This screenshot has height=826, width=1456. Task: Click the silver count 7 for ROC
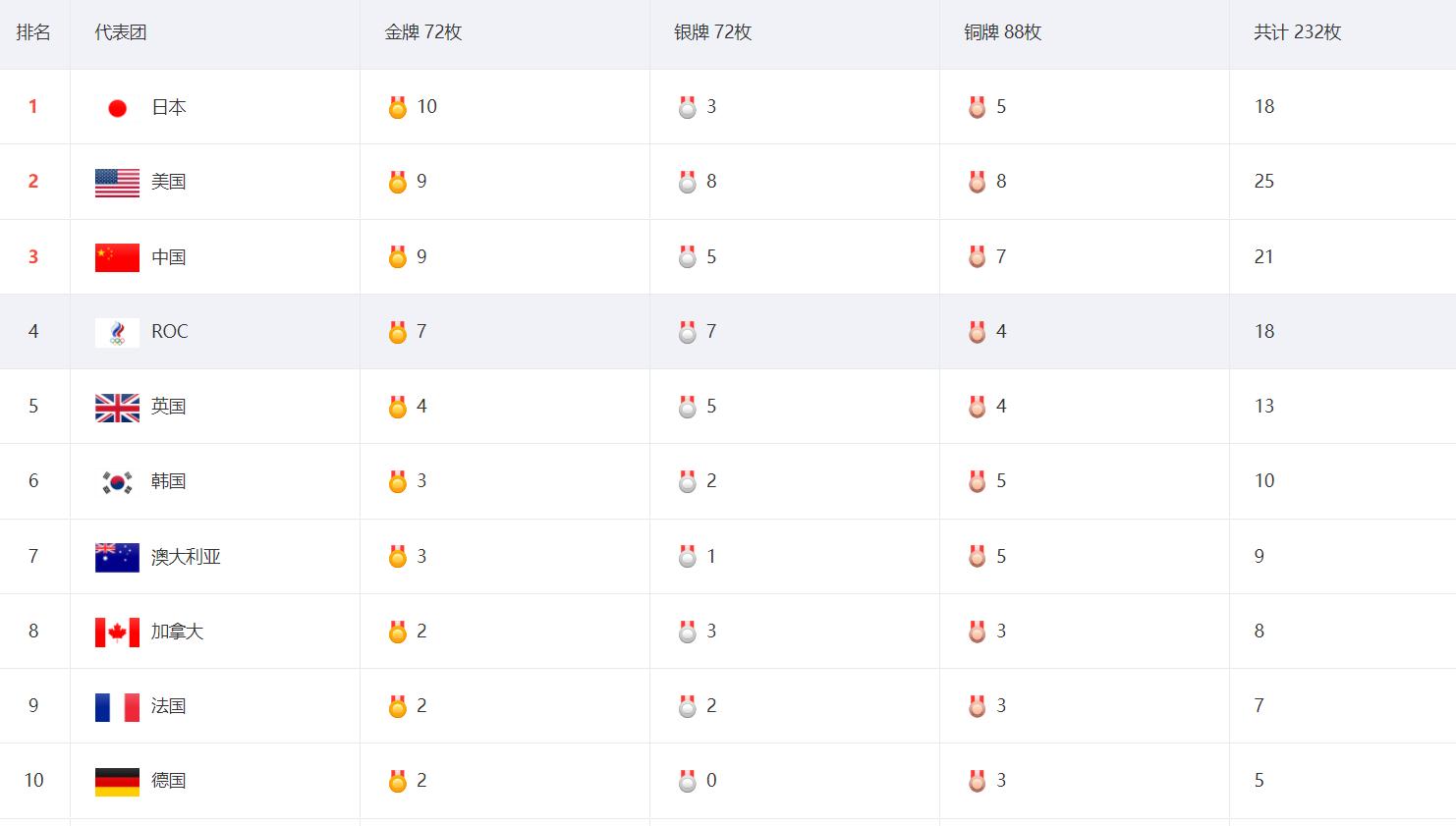(711, 332)
